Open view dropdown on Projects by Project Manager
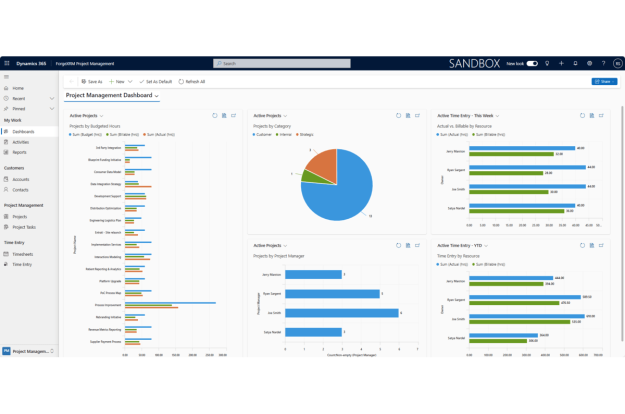Viewport: 625px width, 414px height. pos(270,245)
